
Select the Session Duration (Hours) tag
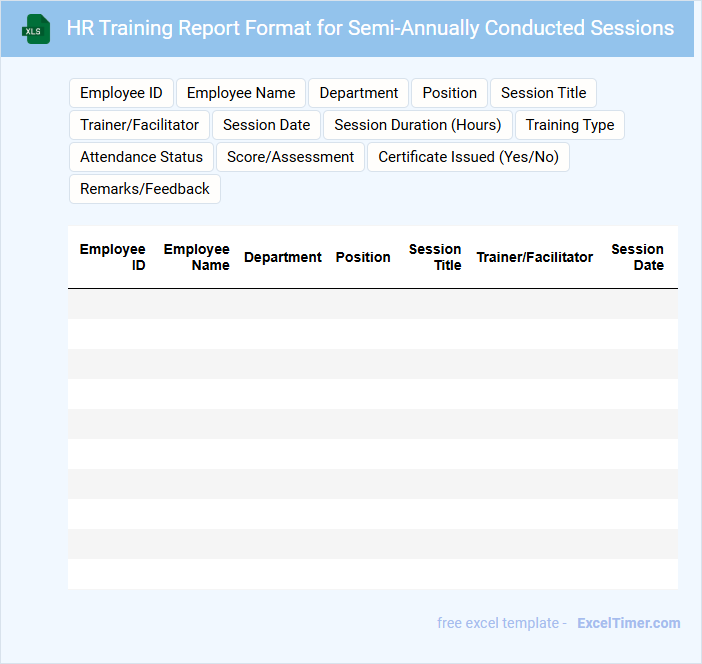(417, 125)
